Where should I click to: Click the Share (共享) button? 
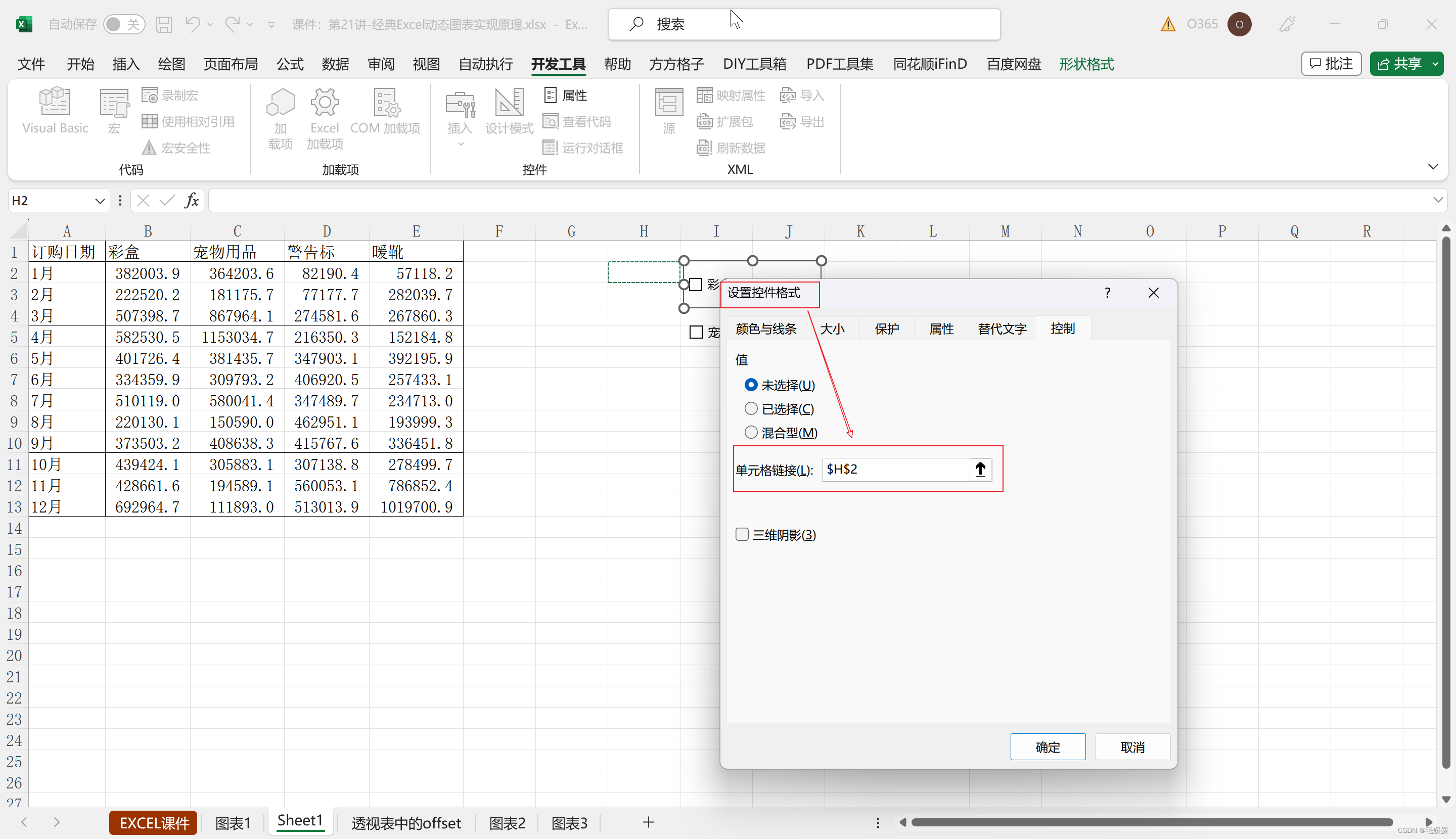click(x=1399, y=63)
